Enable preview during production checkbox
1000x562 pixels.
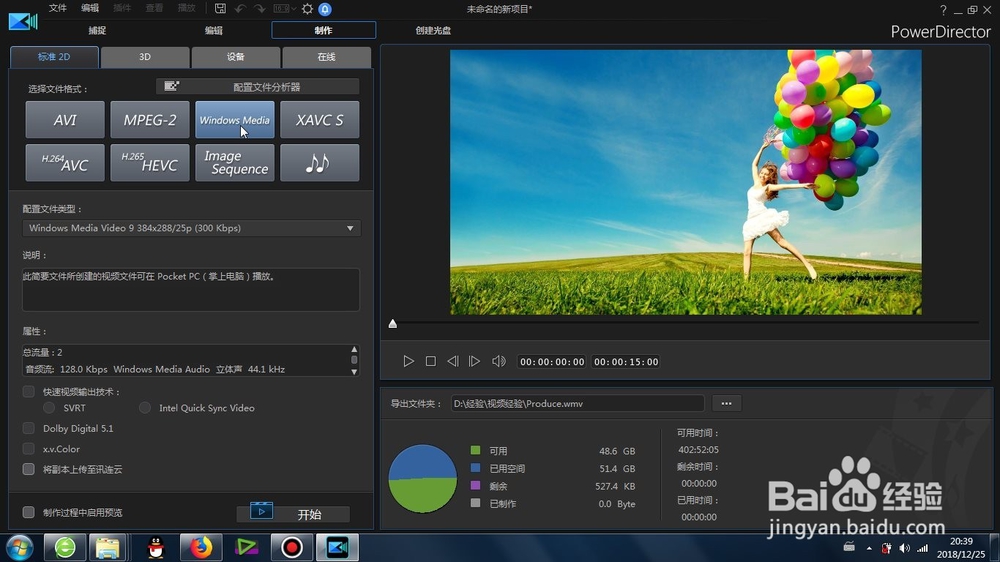point(28,512)
